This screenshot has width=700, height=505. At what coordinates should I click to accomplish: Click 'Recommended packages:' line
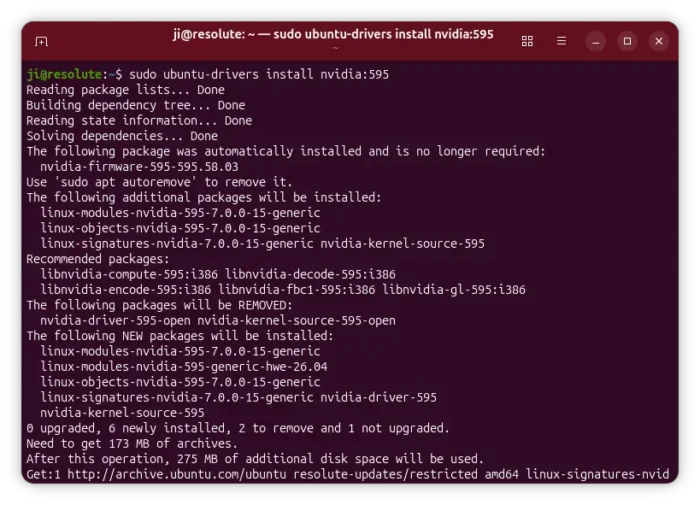(98, 259)
